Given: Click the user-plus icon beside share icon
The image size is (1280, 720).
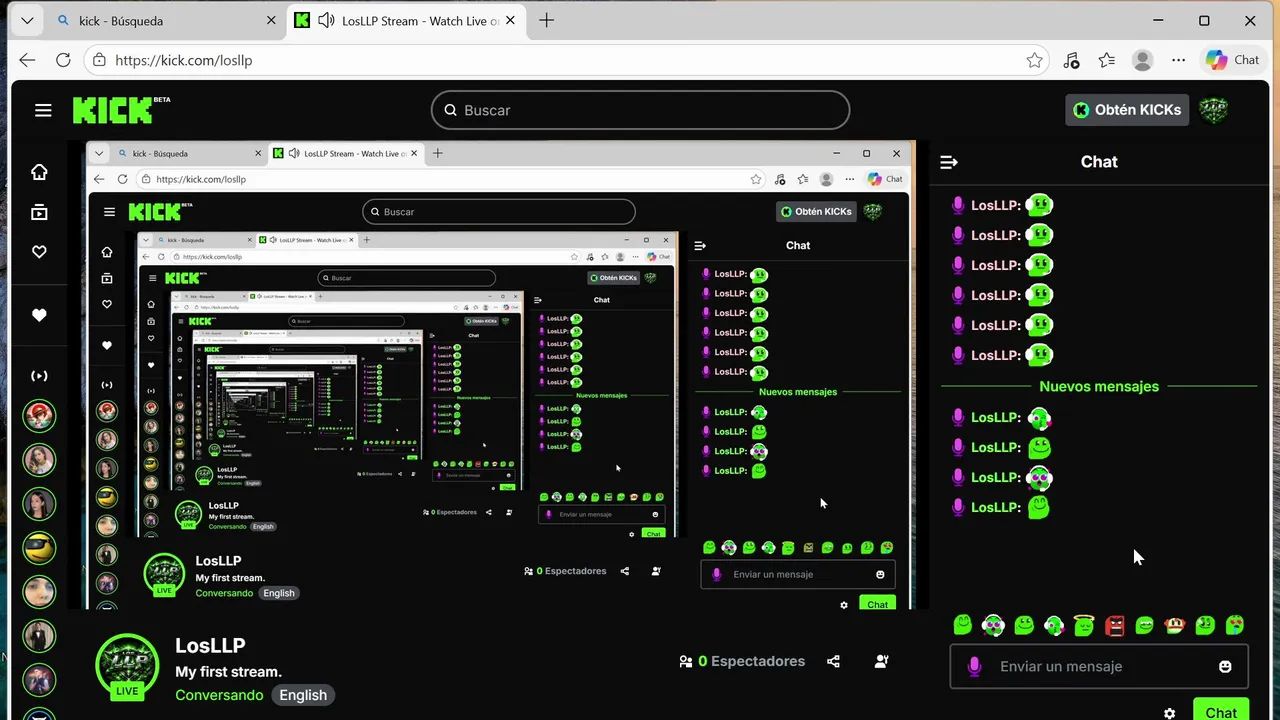Looking at the screenshot, I should coord(881,661).
